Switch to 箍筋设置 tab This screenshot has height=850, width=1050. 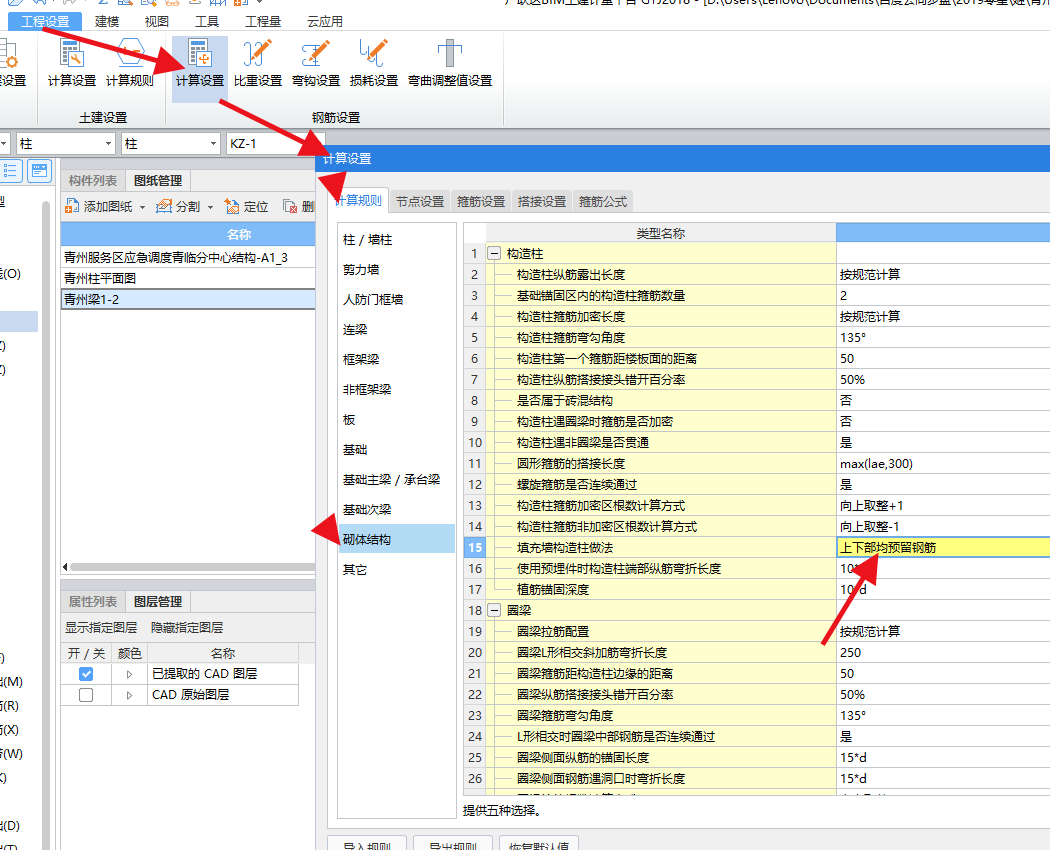point(481,201)
